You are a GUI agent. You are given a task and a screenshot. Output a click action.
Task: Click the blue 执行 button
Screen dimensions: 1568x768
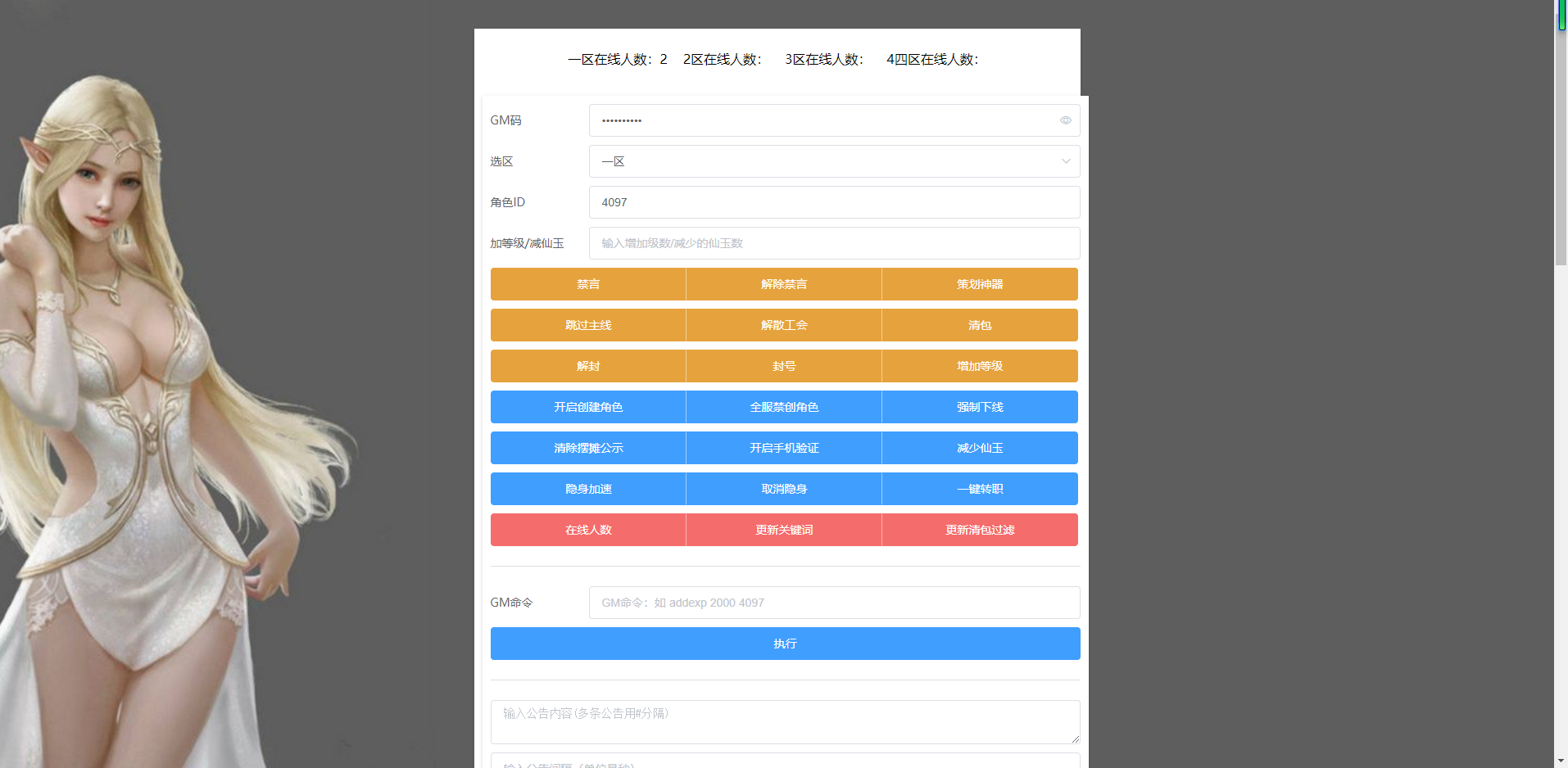(x=785, y=644)
